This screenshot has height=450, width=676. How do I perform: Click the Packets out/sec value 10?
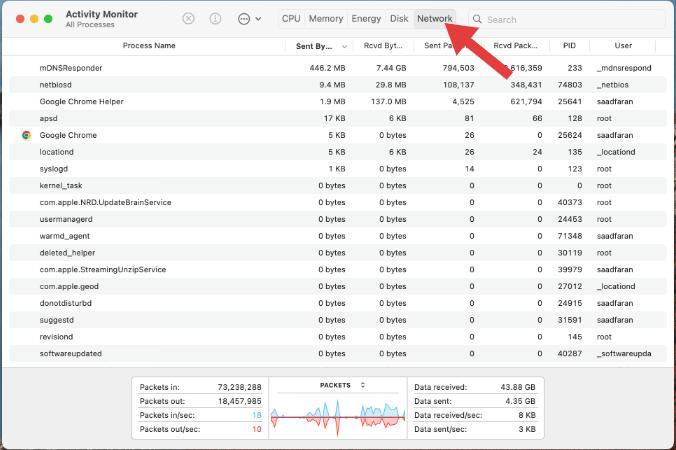257,429
